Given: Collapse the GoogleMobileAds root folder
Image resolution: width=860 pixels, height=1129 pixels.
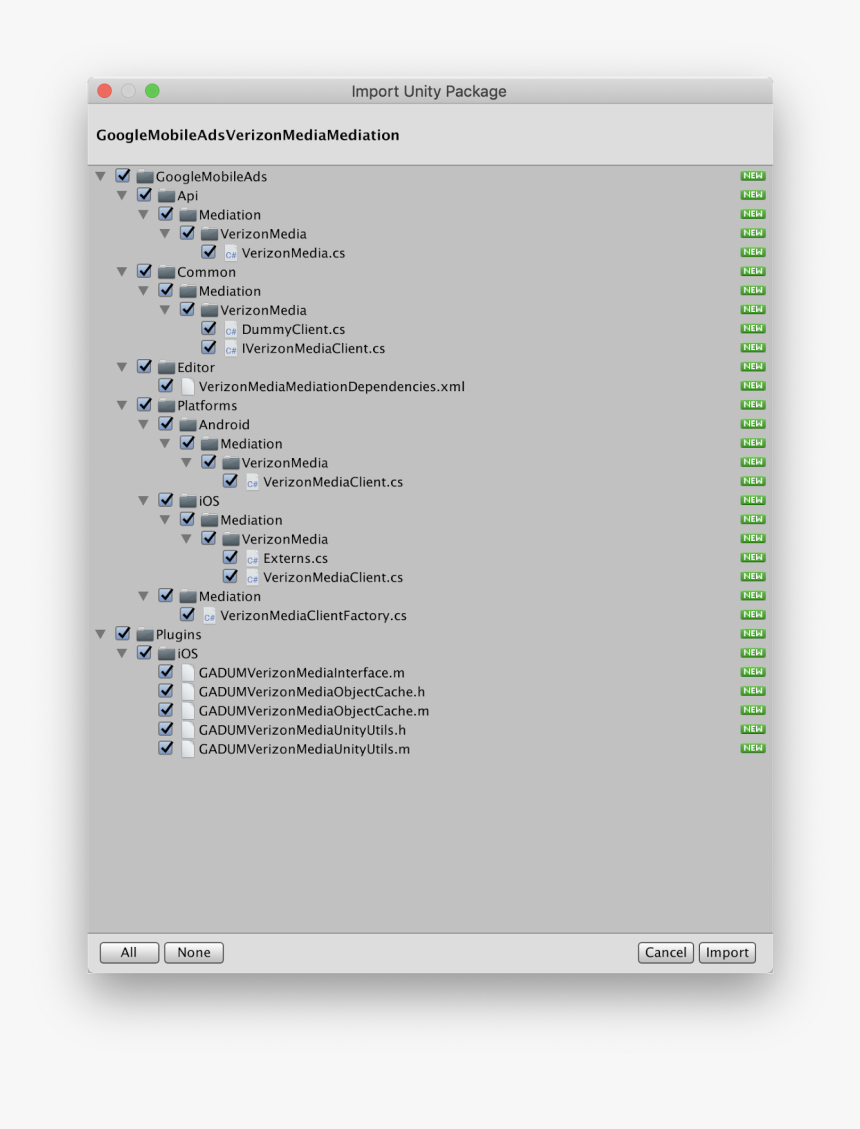Looking at the screenshot, I should tap(101, 176).
